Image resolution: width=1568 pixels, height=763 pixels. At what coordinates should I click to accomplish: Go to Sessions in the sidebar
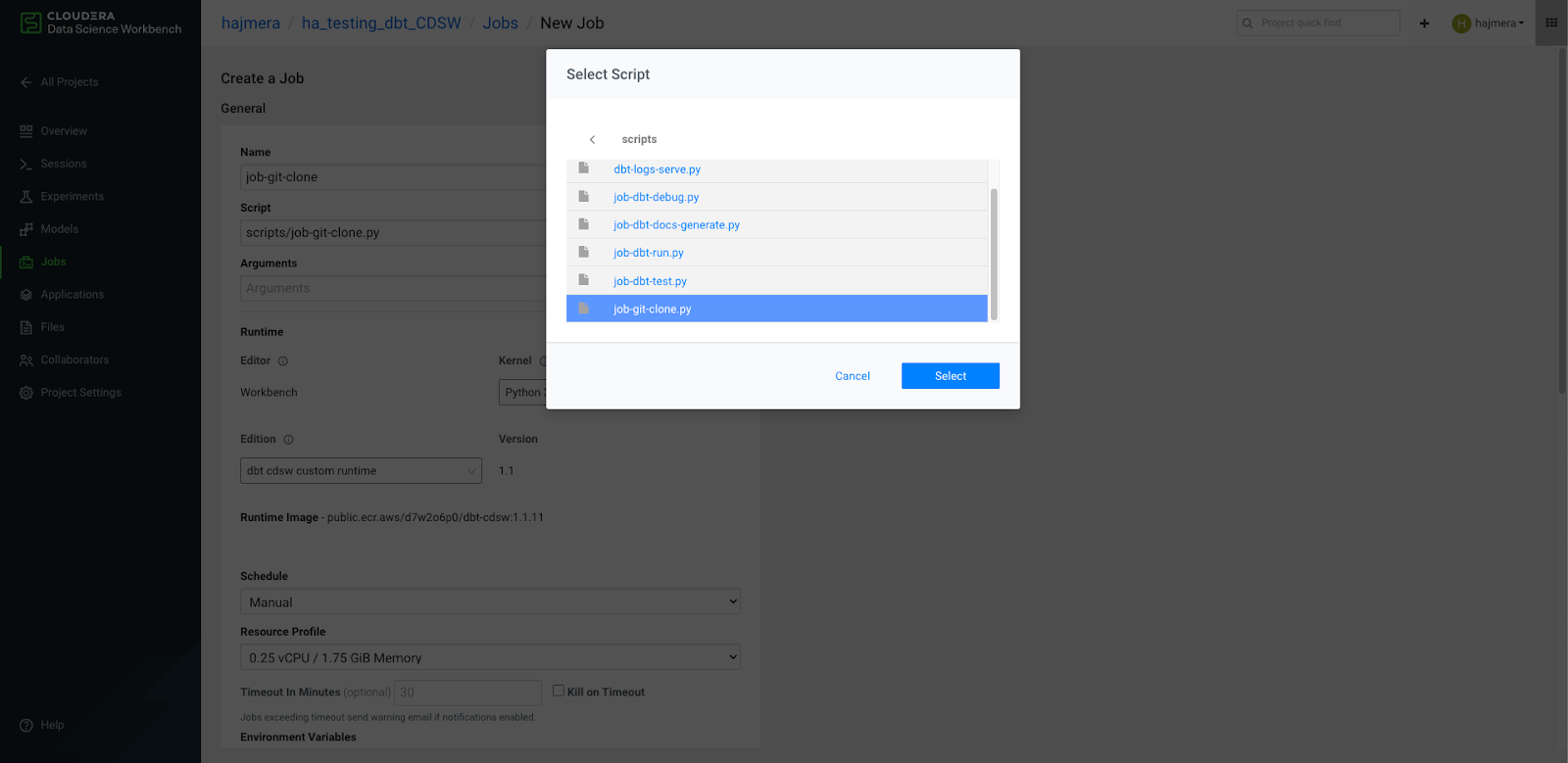pyautogui.click(x=63, y=164)
